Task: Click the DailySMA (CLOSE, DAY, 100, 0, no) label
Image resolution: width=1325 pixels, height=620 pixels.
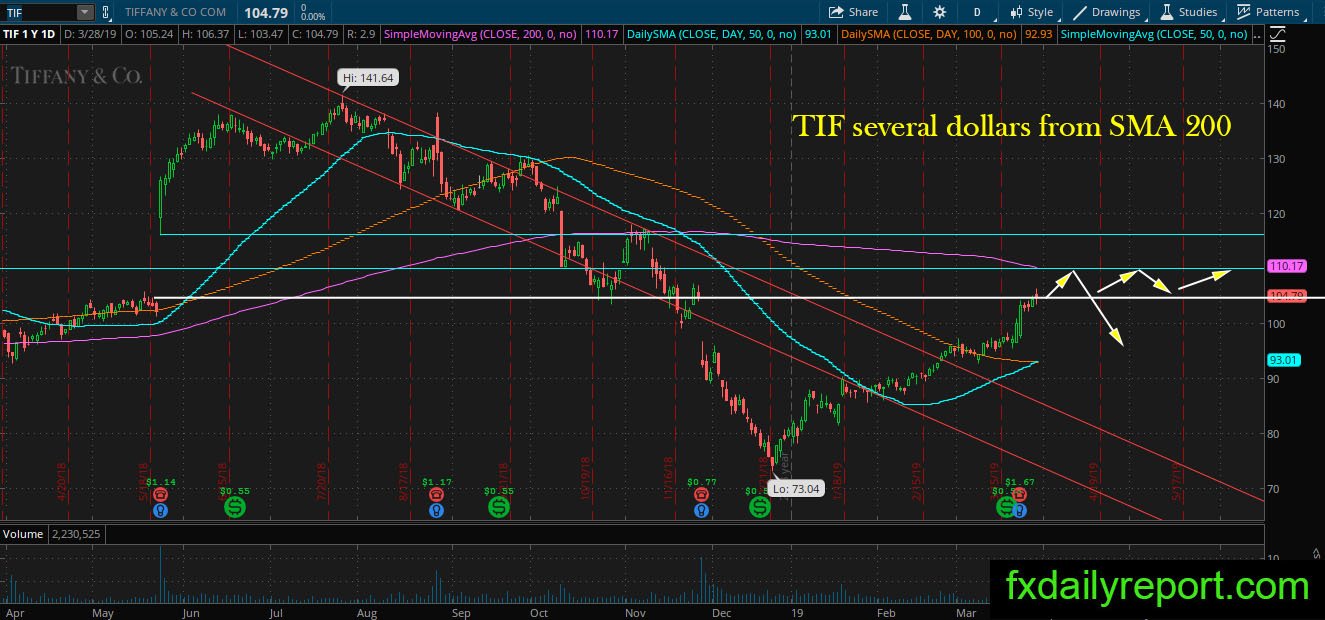Action: pyautogui.click(x=928, y=34)
